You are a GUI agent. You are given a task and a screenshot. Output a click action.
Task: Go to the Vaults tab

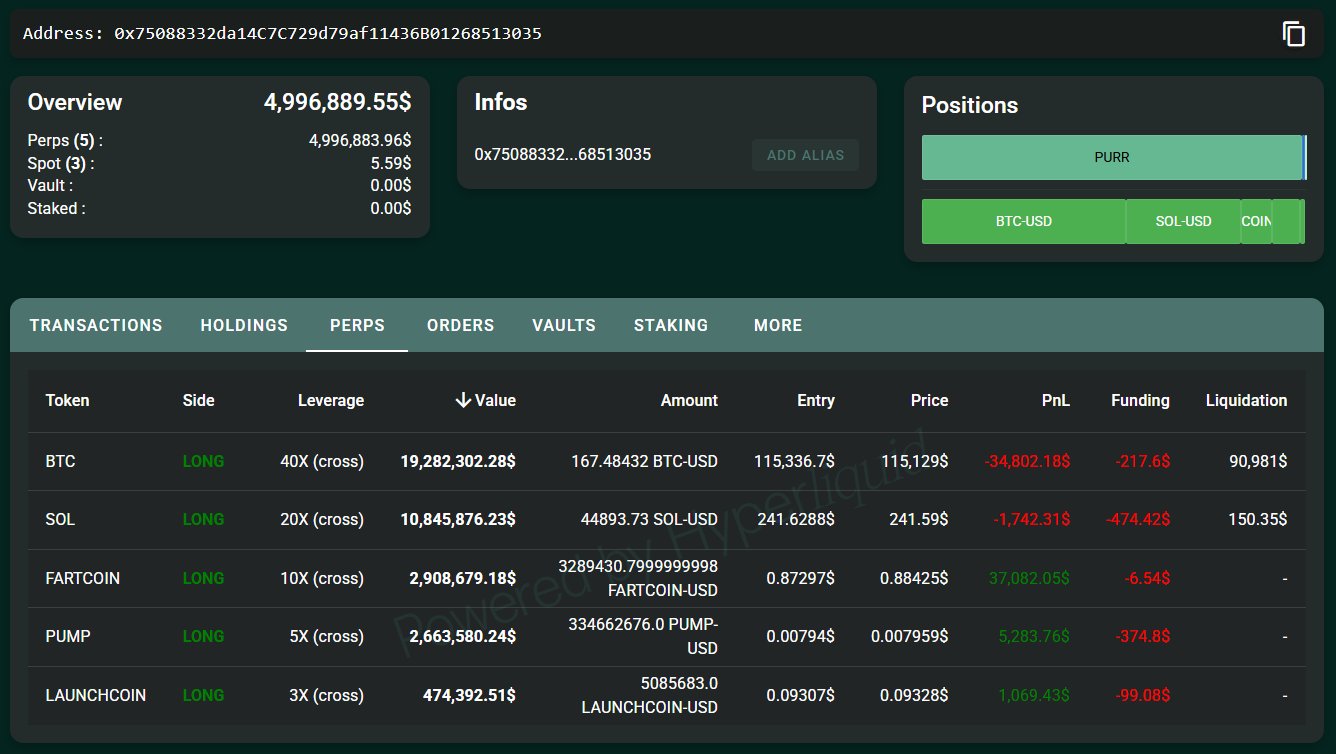[x=564, y=325]
